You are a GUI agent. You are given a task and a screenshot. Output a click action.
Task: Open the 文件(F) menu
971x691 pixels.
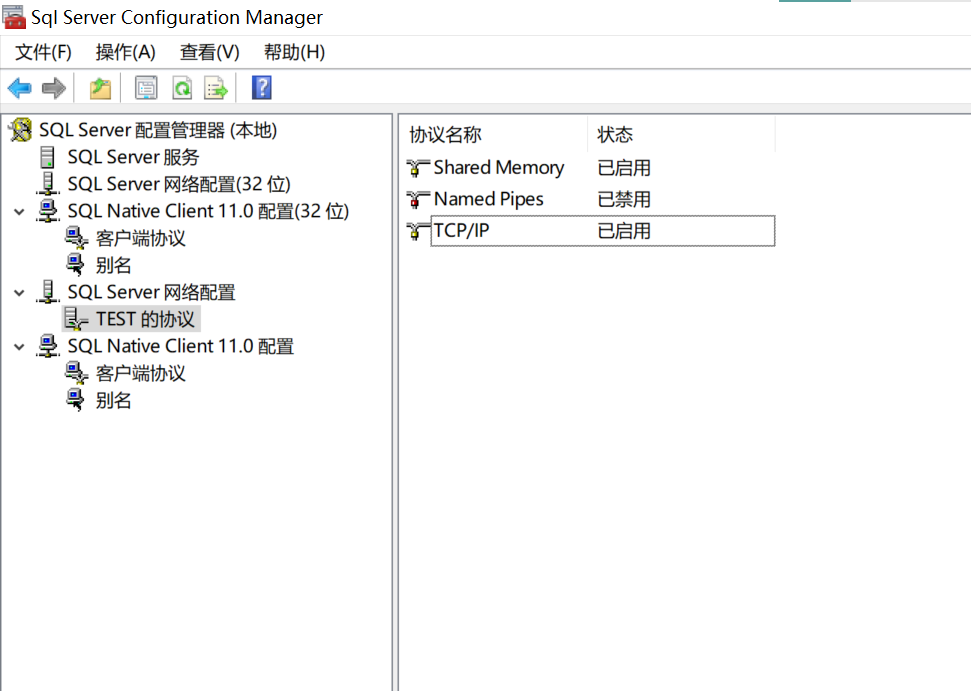coord(42,52)
